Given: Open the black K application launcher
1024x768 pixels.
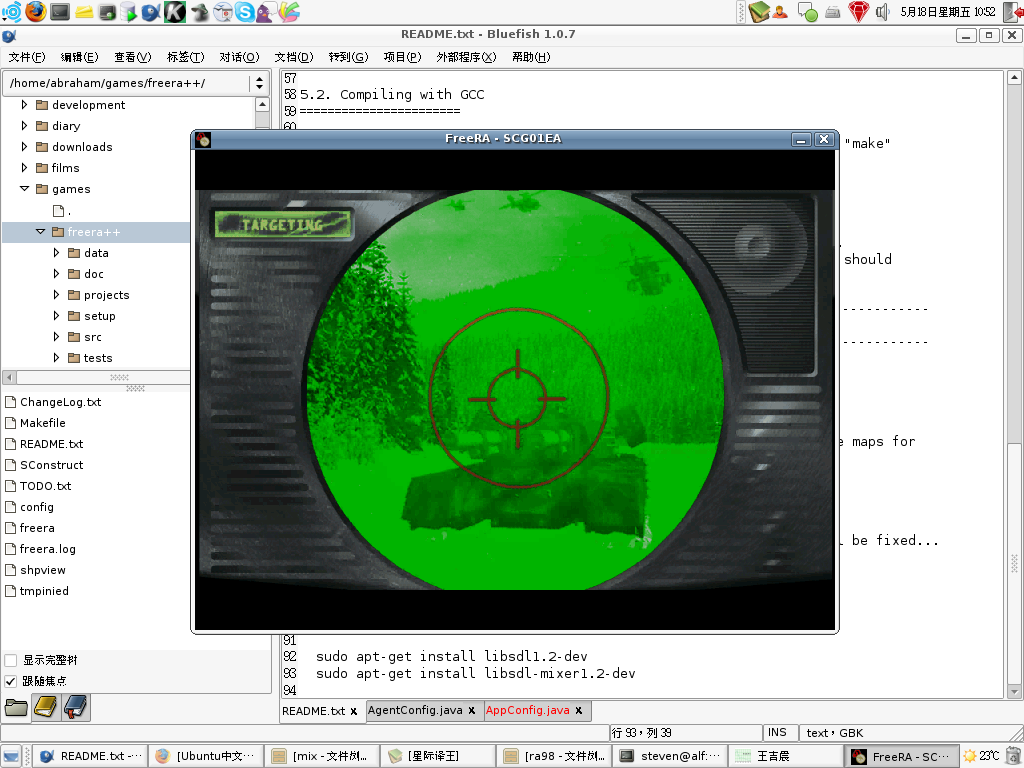Looking at the screenshot, I should coord(174,12).
